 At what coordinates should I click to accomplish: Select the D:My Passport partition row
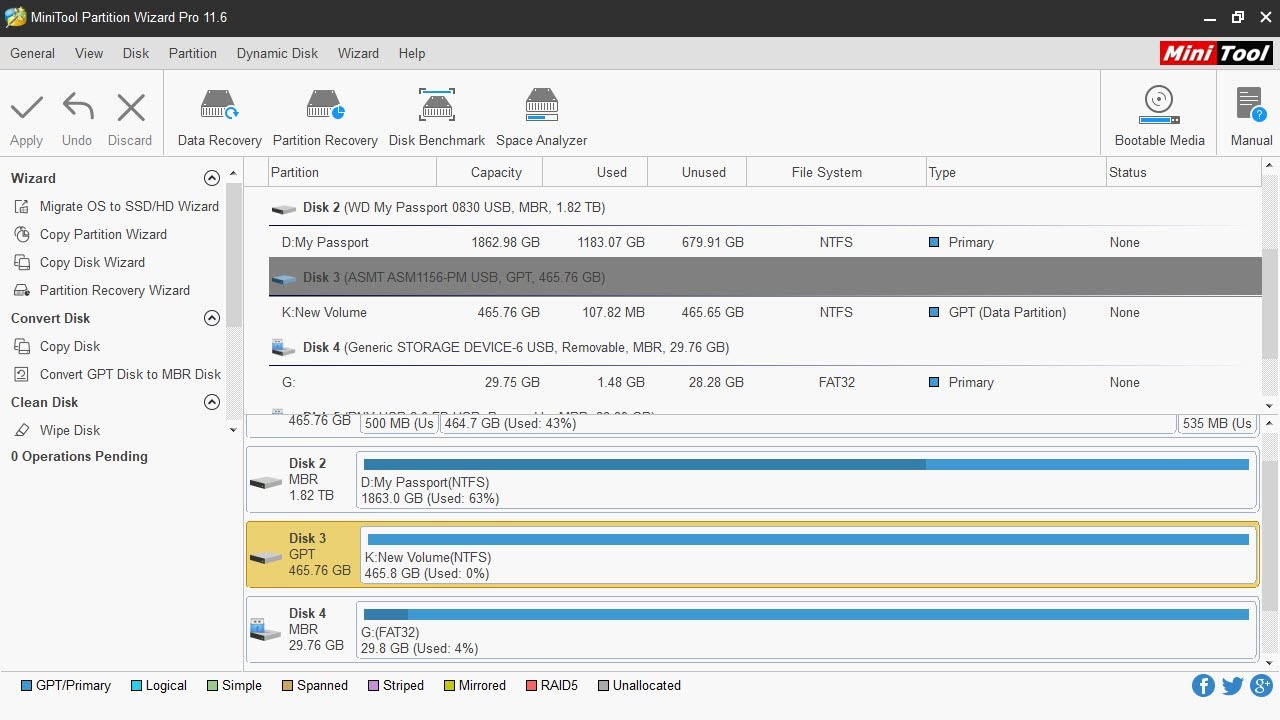(x=765, y=242)
